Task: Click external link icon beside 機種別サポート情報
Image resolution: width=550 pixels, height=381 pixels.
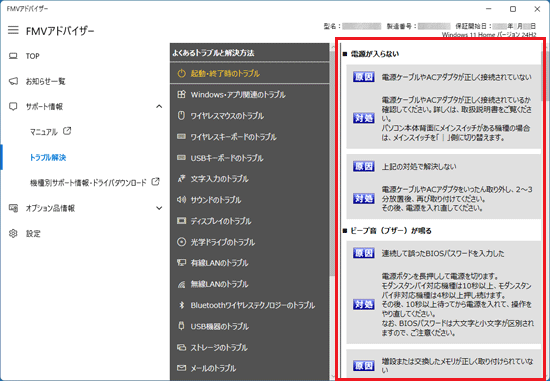Action: click(x=155, y=182)
